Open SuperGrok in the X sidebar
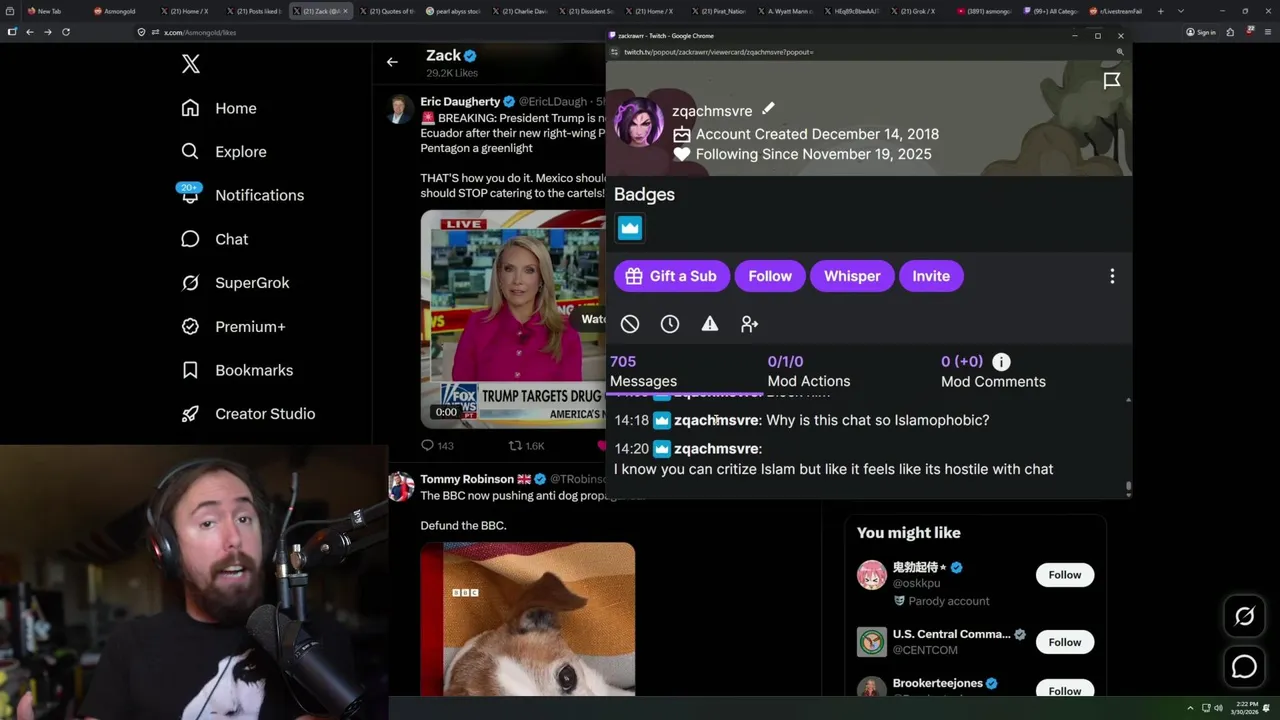 [235, 283]
